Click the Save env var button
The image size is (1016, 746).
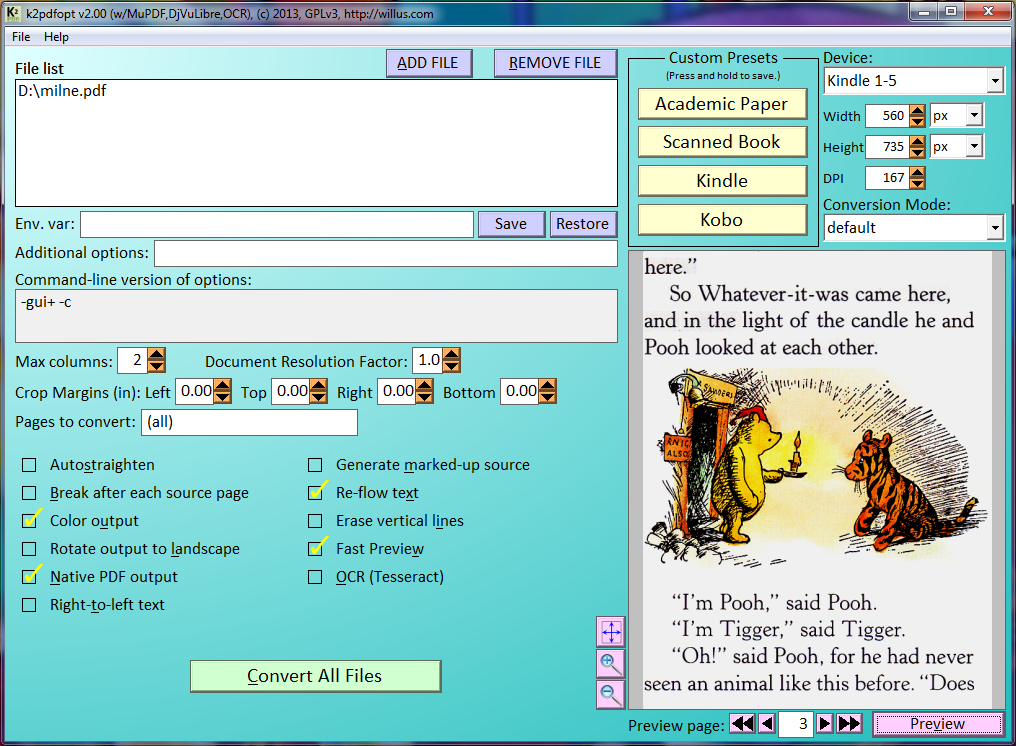pos(511,224)
